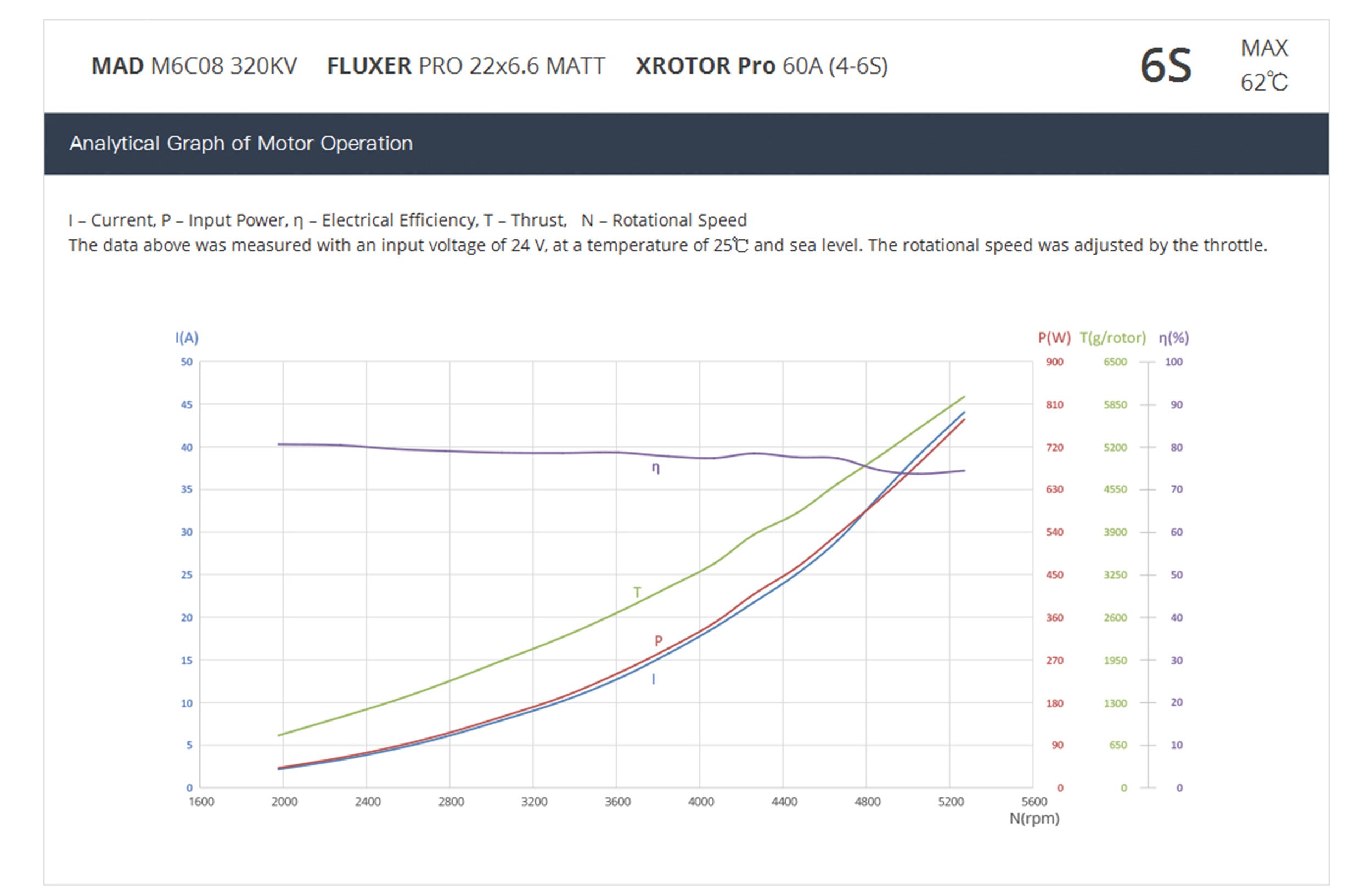Click the green T(g/rotor) axis title
Screen dimensions: 1372x890
click(1112, 338)
